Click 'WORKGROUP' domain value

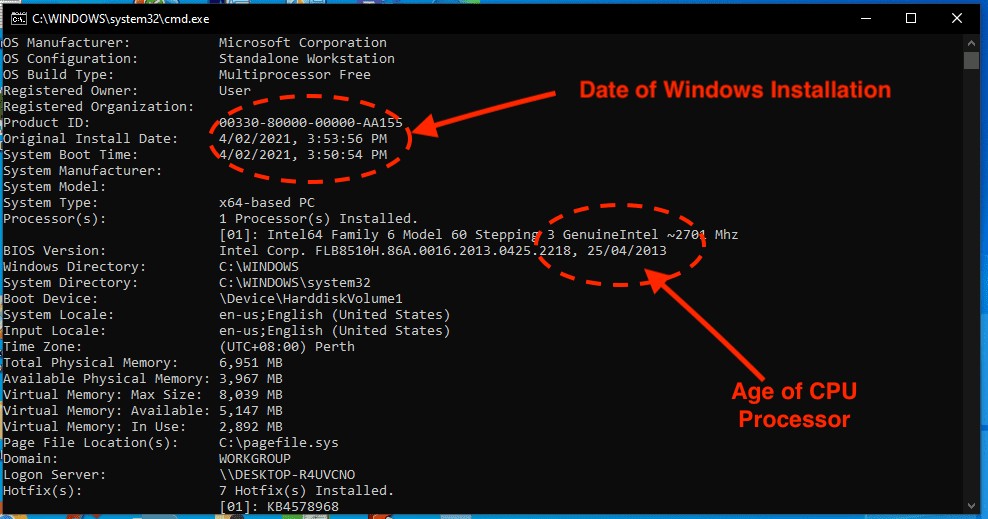(x=255, y=459)
